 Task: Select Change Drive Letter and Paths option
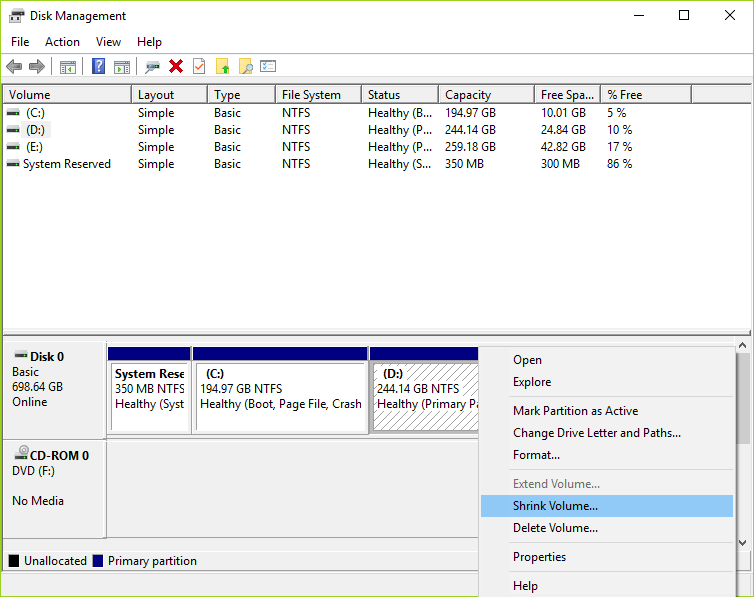(x=596, y=433)
